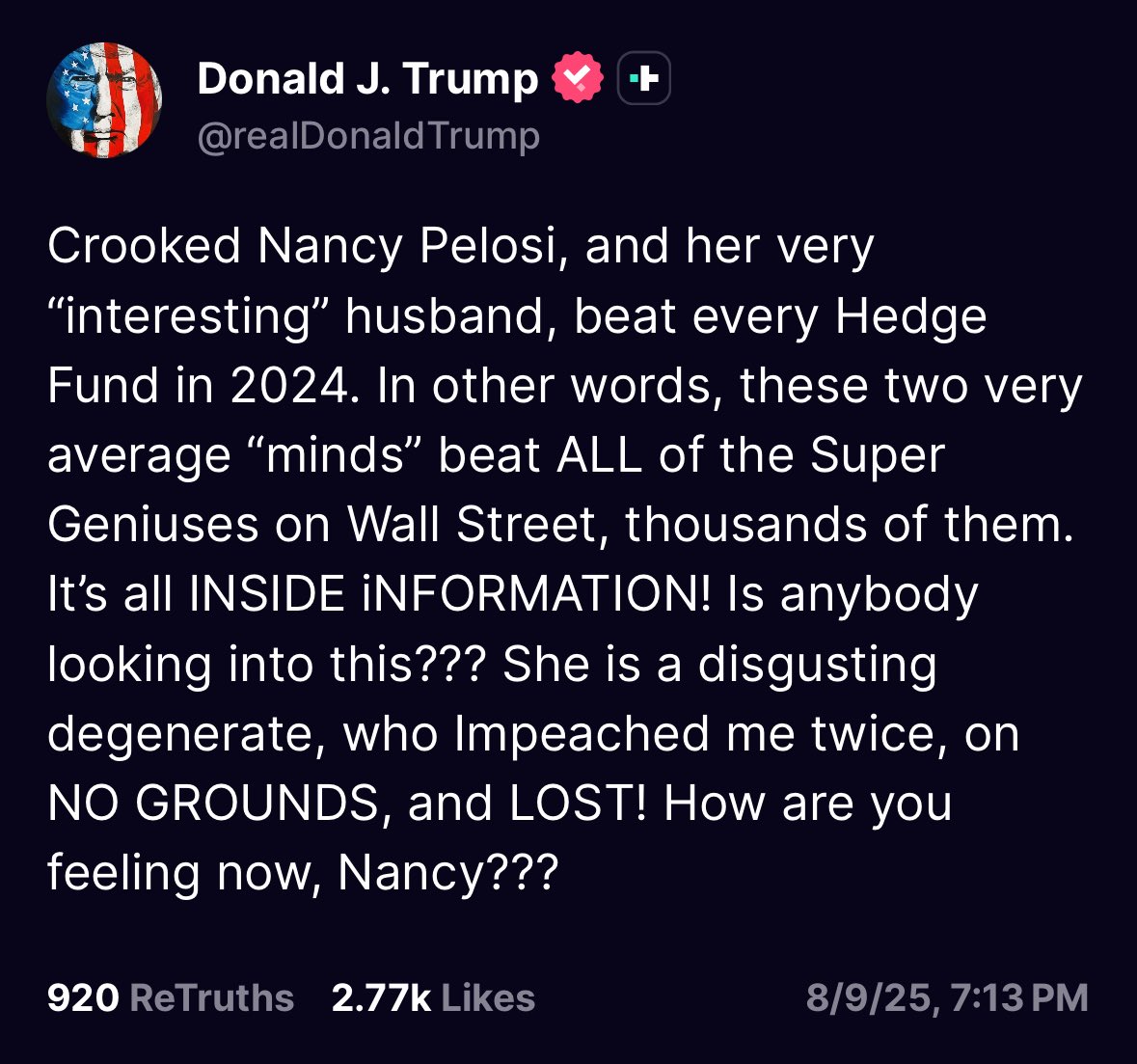
Task: Open the Likes label
Action: (x=488, y=998)
